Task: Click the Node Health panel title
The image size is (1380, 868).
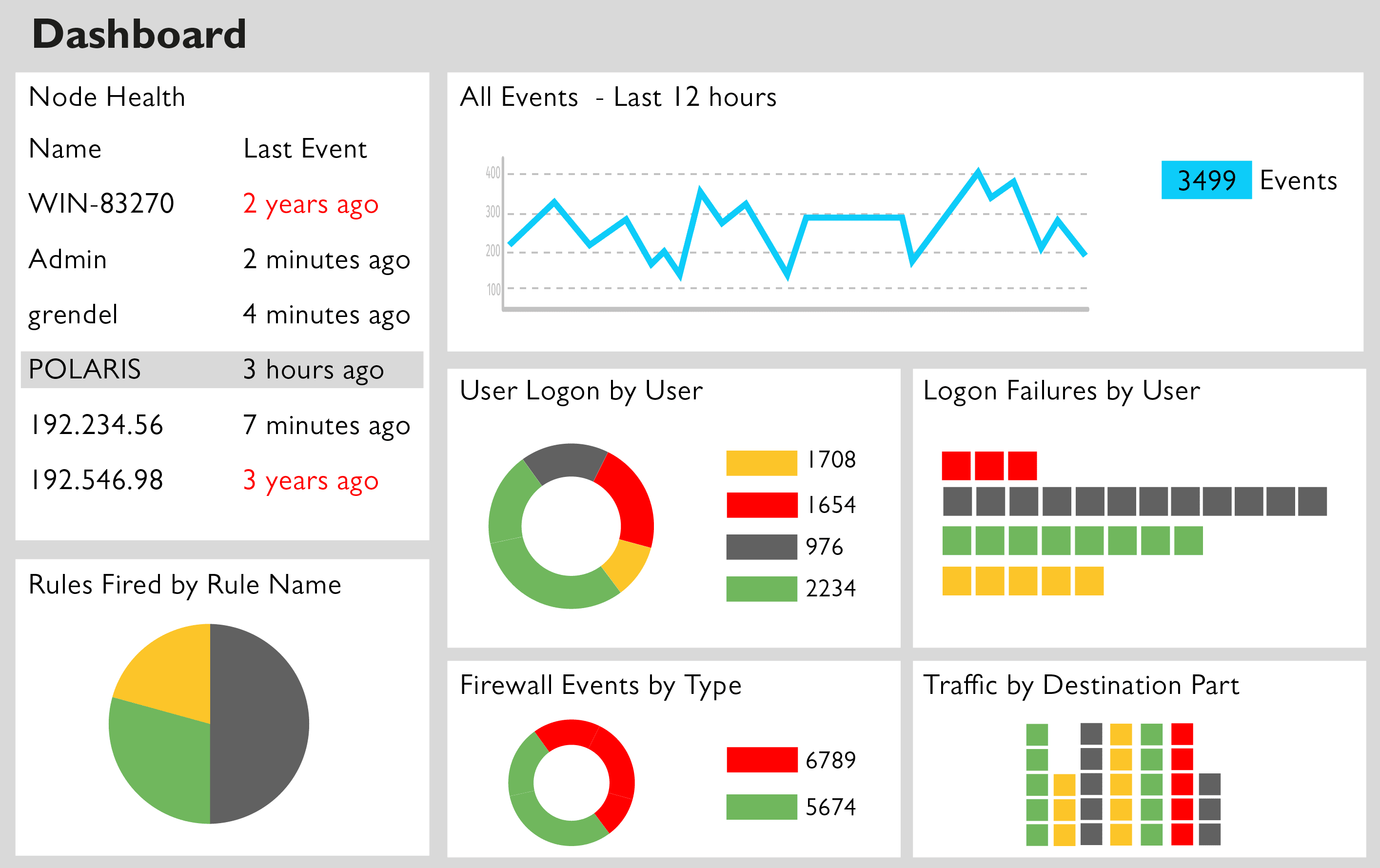Action: (x=107, y=97)
